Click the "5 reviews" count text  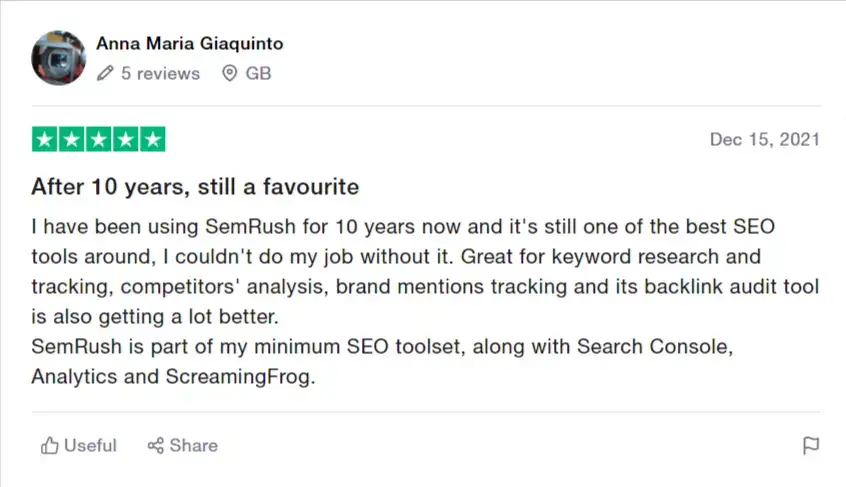point(160,74)
